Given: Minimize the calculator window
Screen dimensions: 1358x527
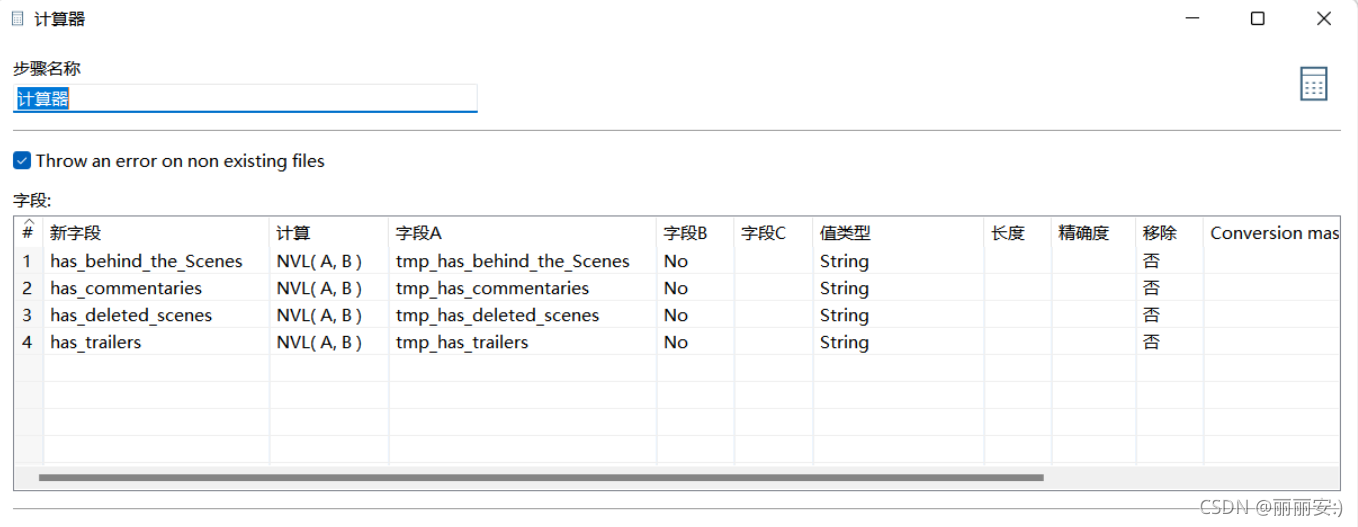Looking at the screenshot, I should tap(1192, 18).
